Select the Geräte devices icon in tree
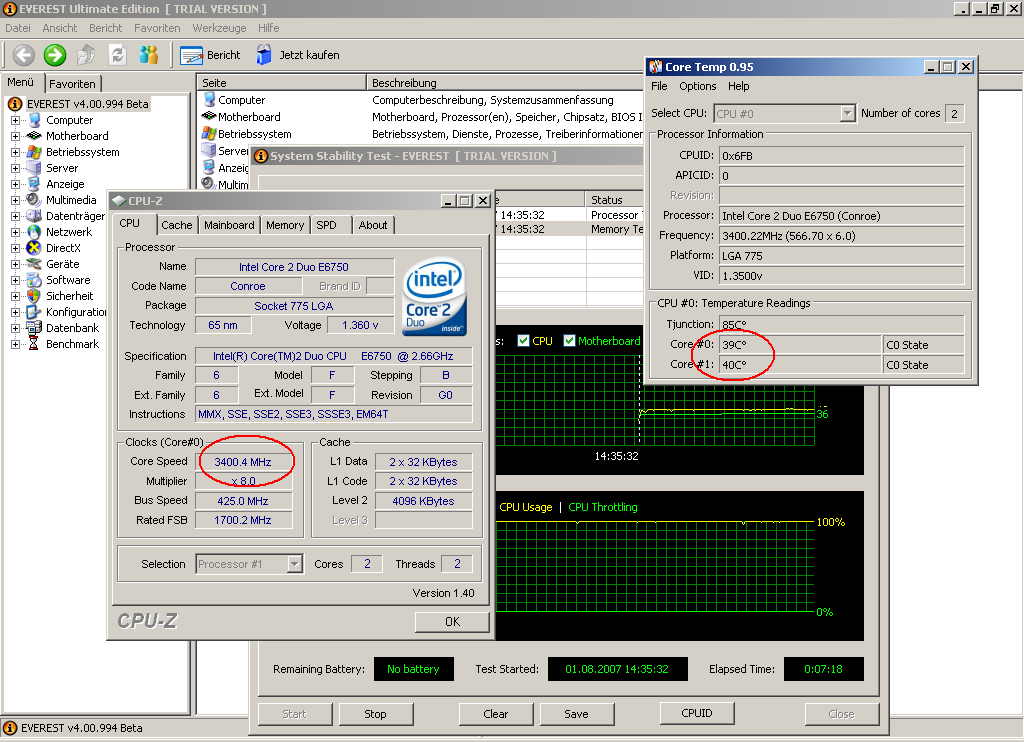 (35, 264)
